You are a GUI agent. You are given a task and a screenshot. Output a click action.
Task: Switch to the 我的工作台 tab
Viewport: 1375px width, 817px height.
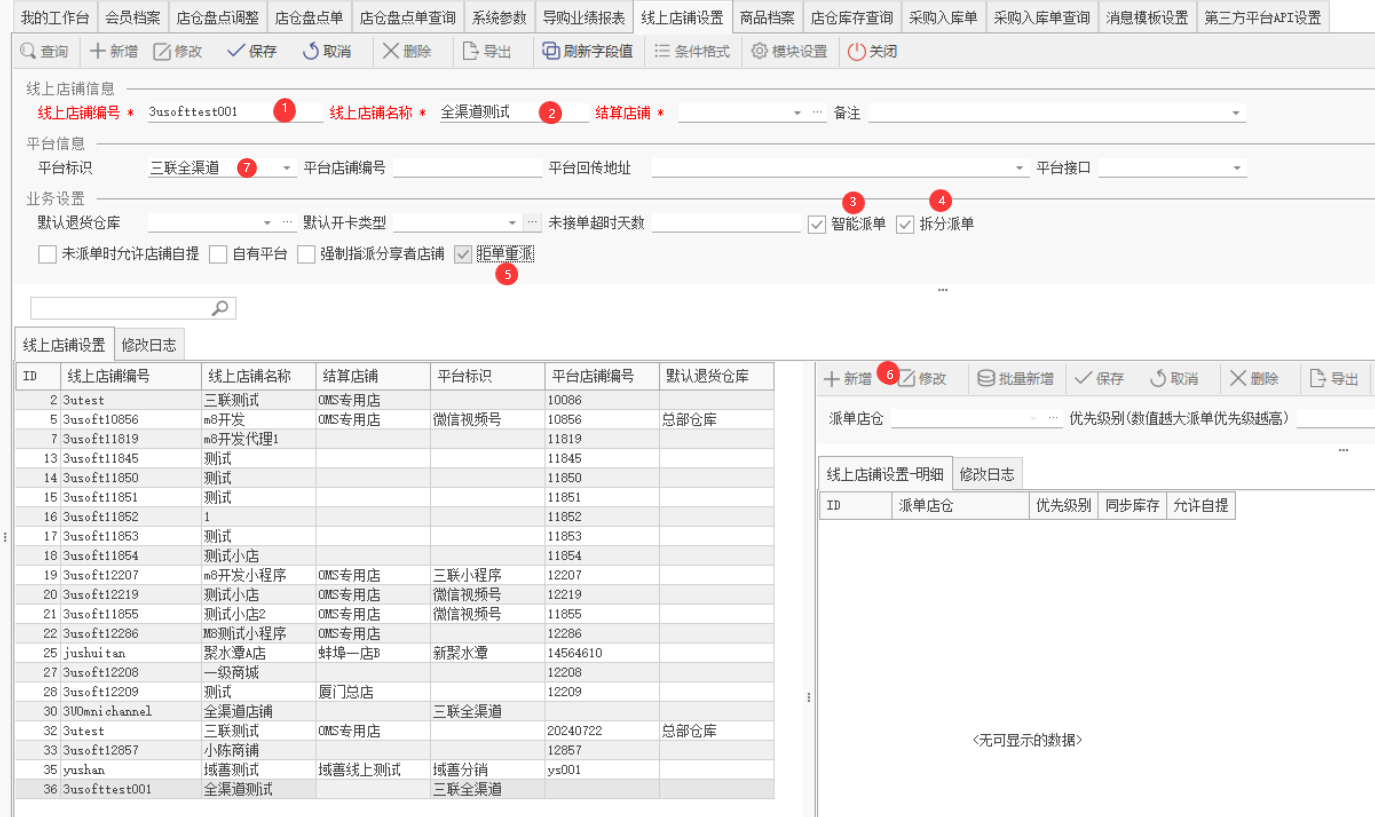pos(55,17)
